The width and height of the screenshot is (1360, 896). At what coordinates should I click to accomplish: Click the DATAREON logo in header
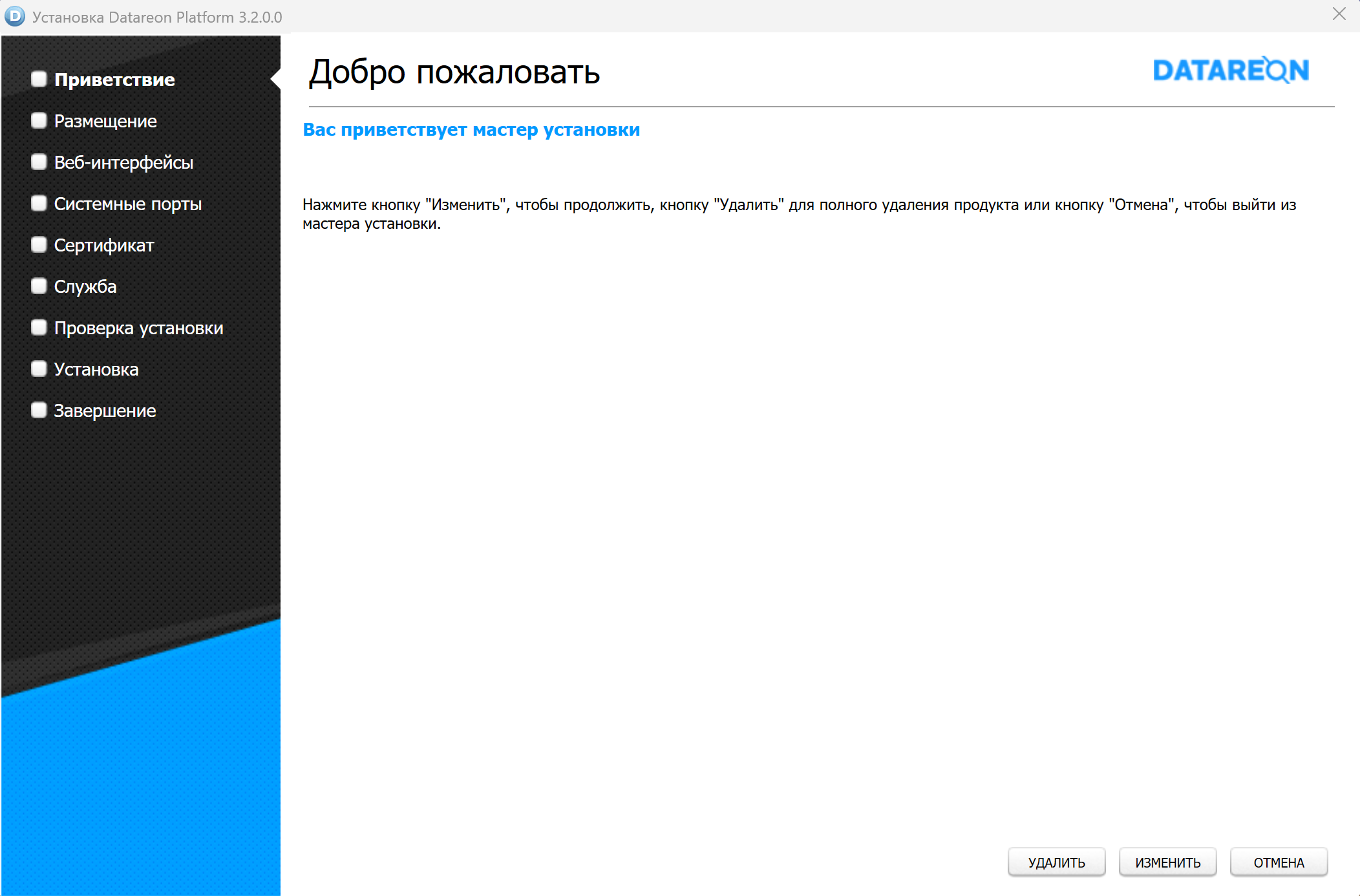[x=1231, y=70]
